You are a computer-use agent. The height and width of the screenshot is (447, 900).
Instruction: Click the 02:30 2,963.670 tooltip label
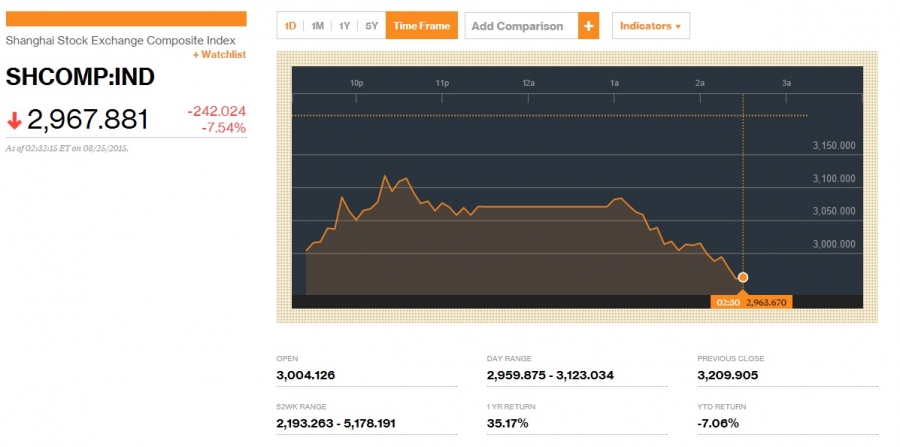751,302
